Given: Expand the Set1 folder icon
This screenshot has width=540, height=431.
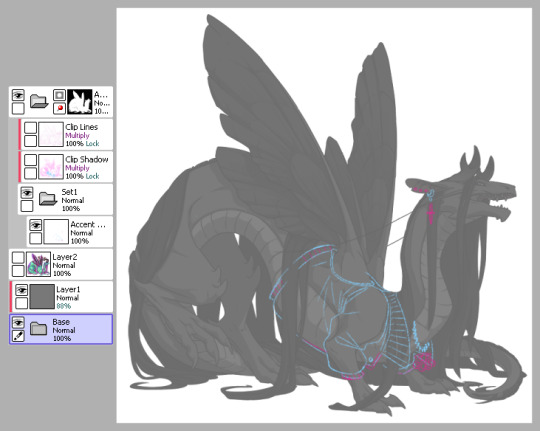Looking at the screenshot, I should coord(48,199).
